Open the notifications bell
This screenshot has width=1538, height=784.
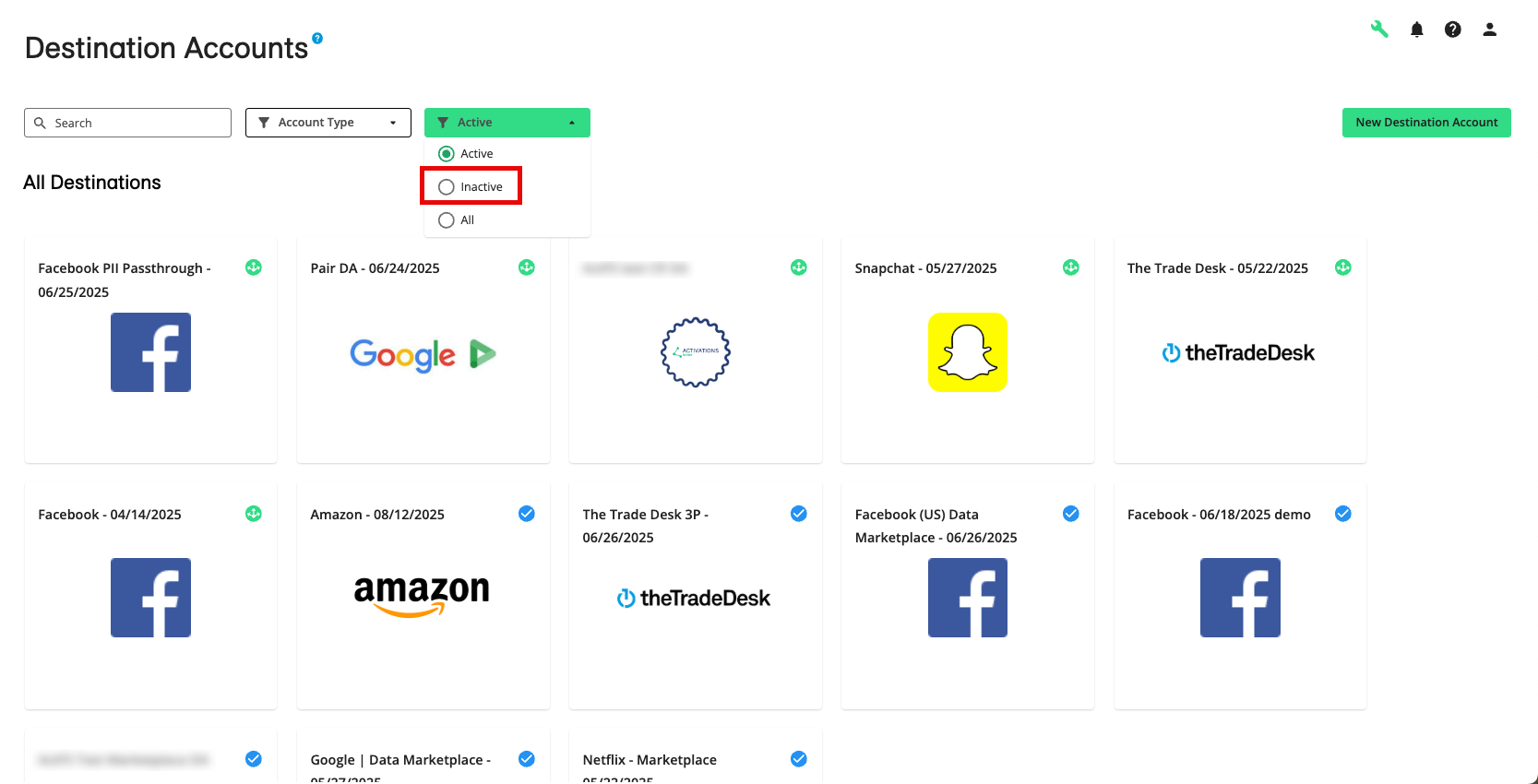point(1417,30)
